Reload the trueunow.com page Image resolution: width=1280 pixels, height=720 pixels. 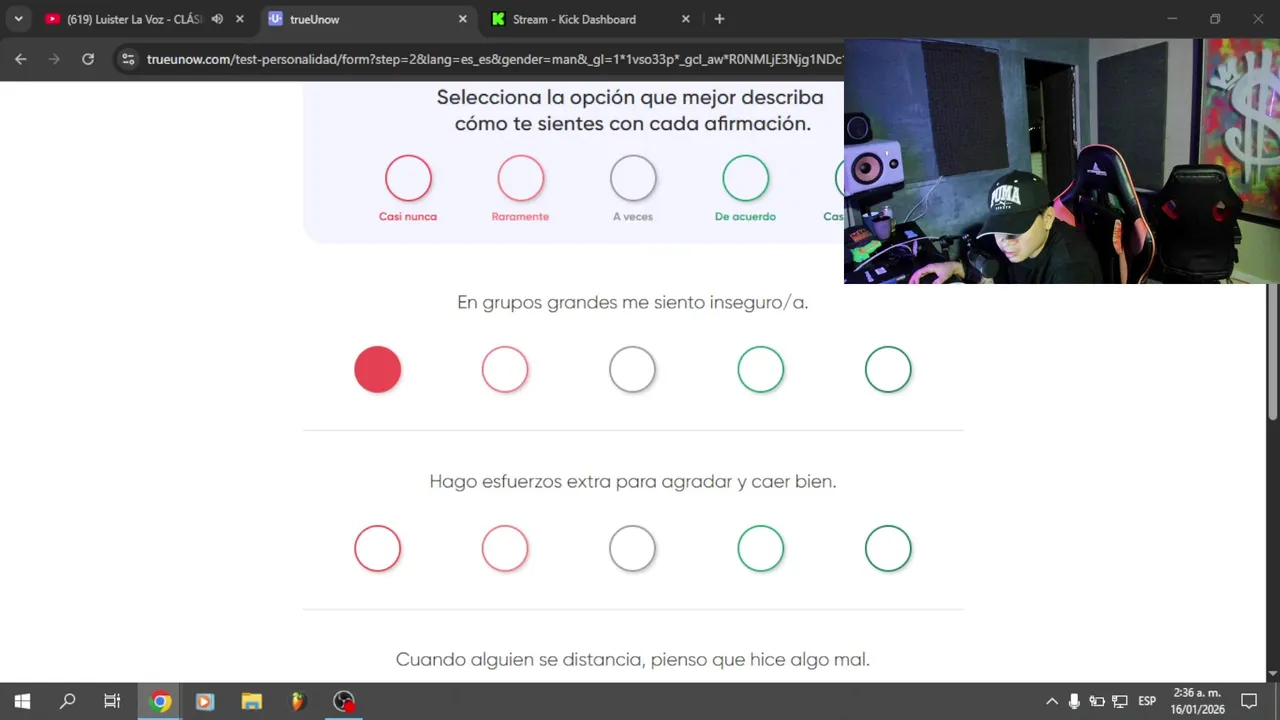[88, 59]
